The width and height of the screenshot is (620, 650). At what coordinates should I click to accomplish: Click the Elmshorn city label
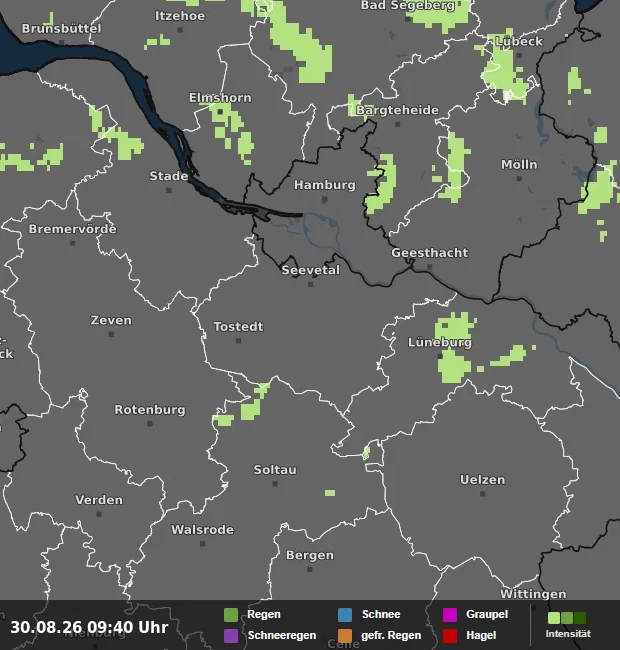[220, 98]
